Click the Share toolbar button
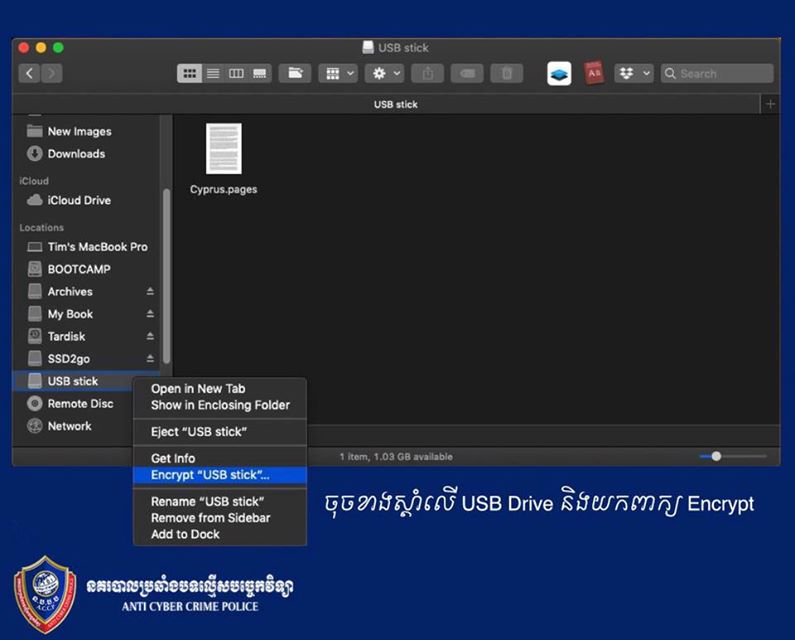Screen dimensions: 795x640 point(428,74)
